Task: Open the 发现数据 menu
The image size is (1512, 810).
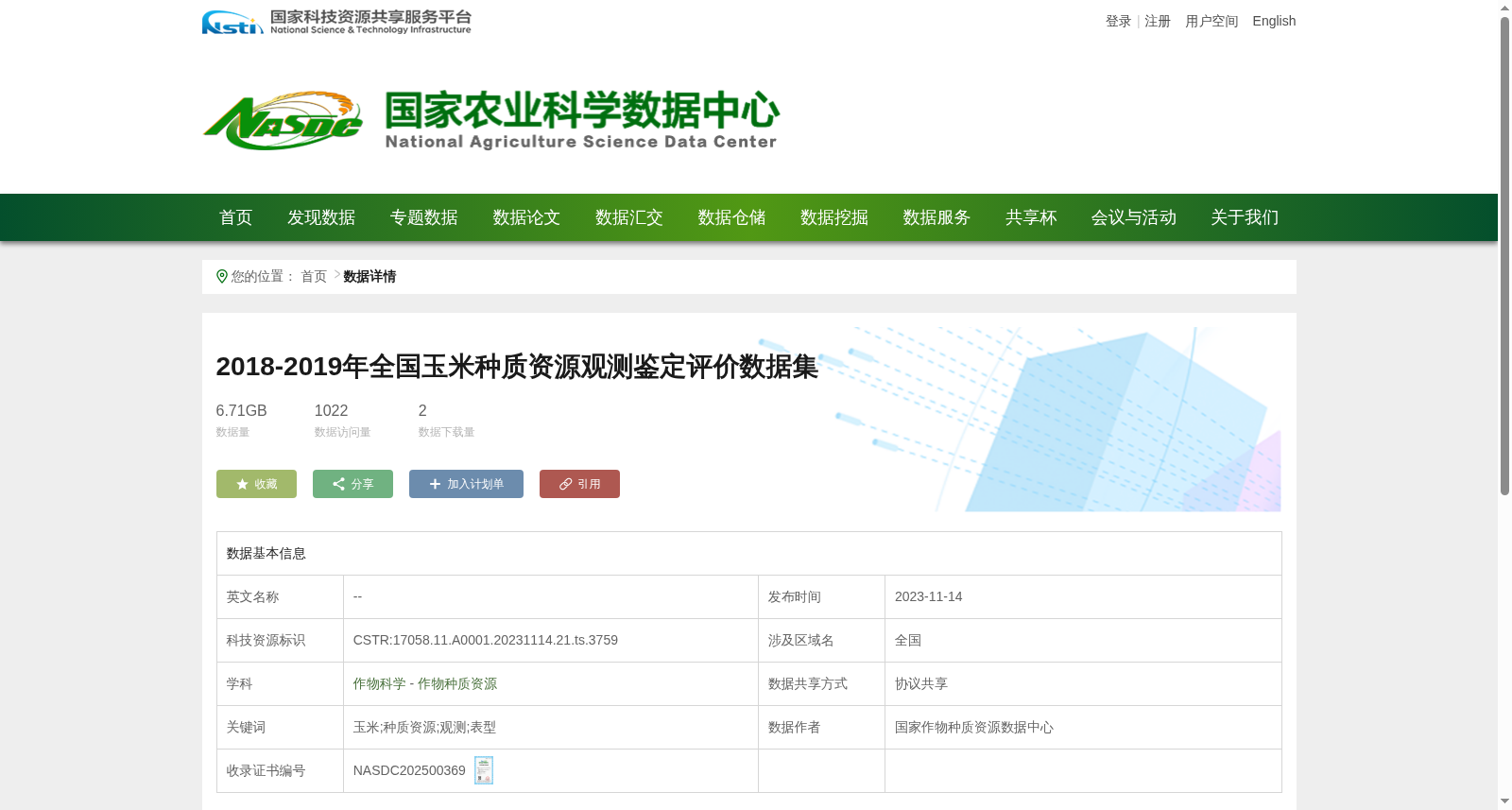Action: 321,217
